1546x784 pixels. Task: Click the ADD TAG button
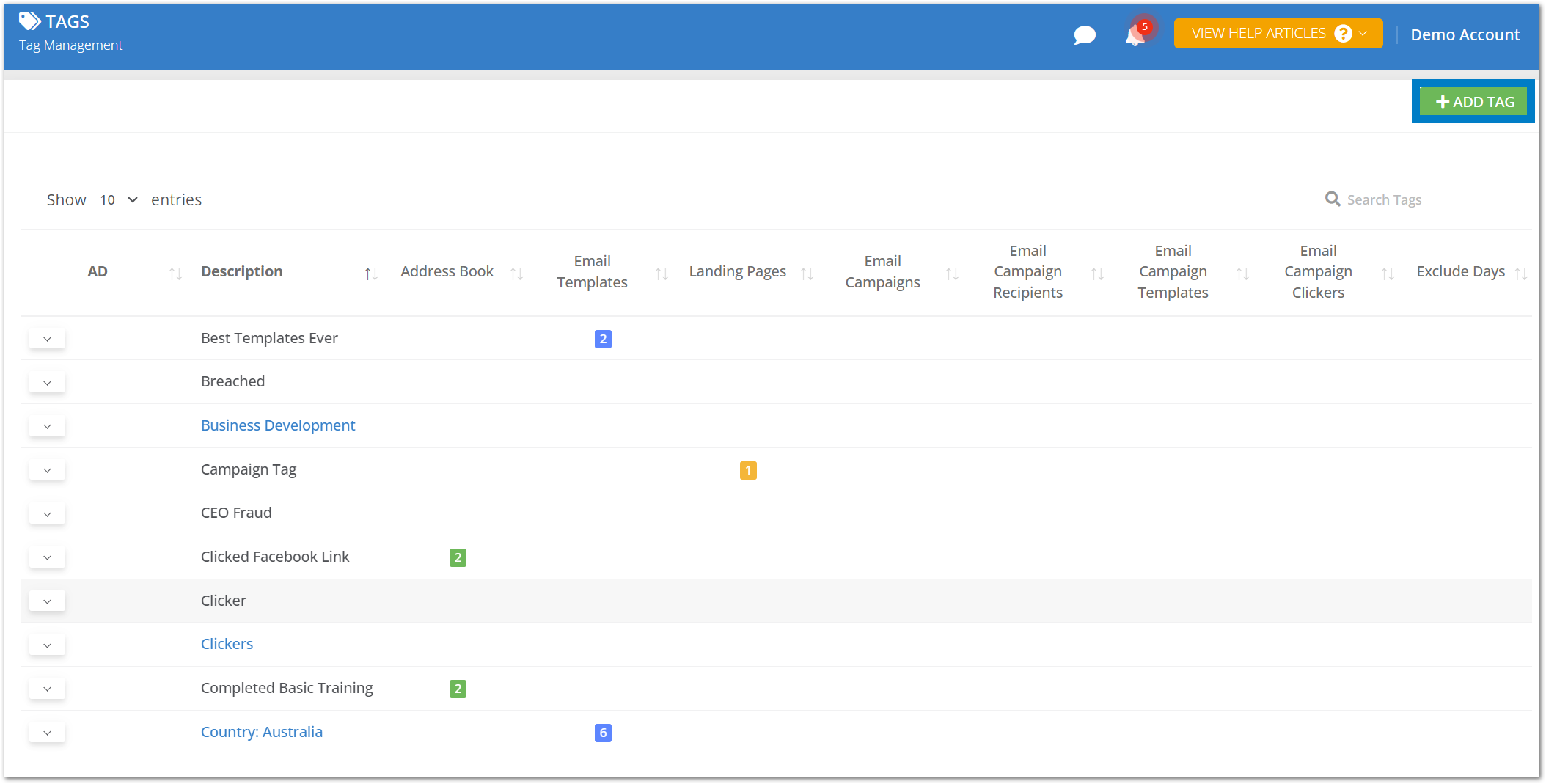click(x=1473, y=101)
